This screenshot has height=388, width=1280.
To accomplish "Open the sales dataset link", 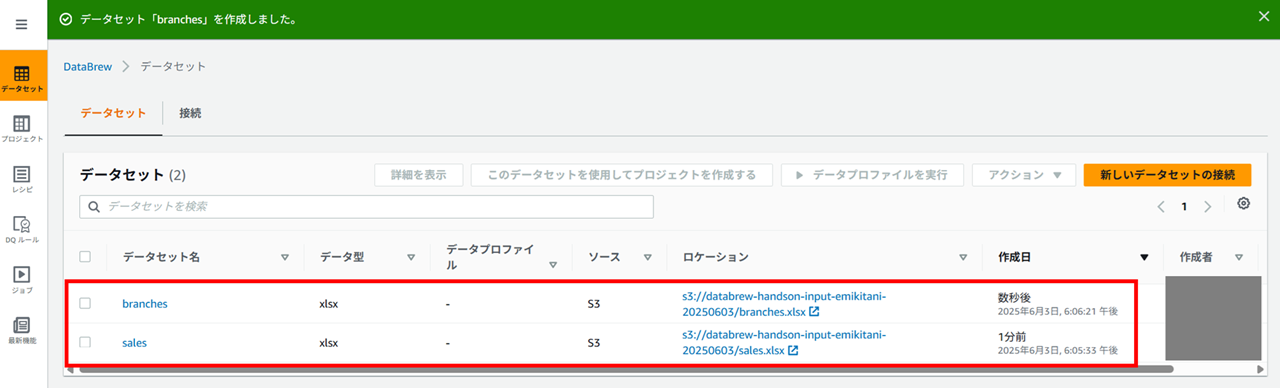I will click(x=135, y=342).
